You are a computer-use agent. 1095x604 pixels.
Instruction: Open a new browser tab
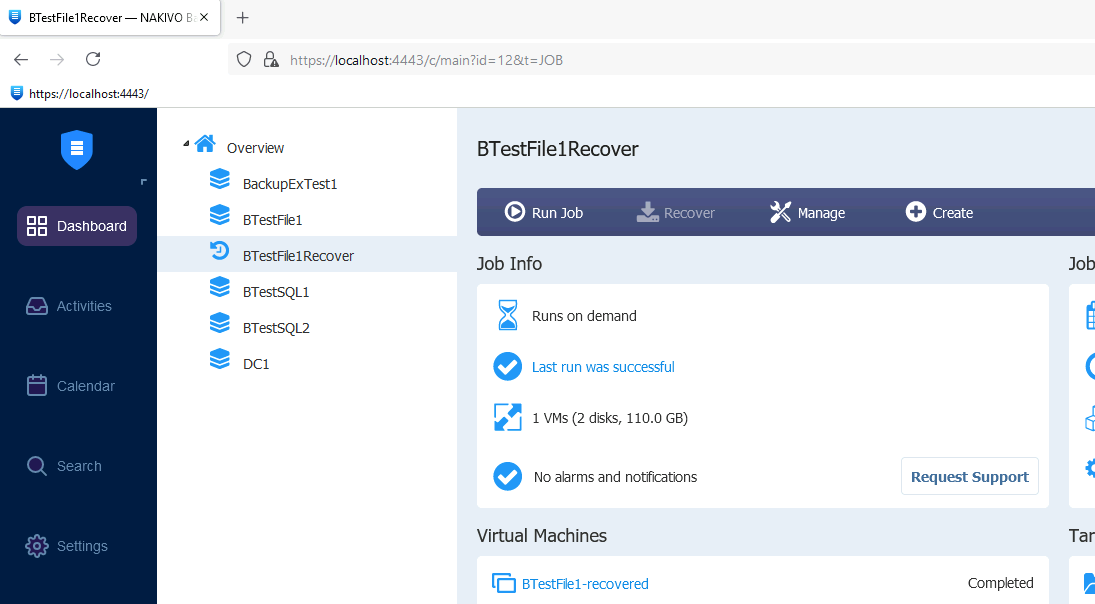click(x=242, y=17)
